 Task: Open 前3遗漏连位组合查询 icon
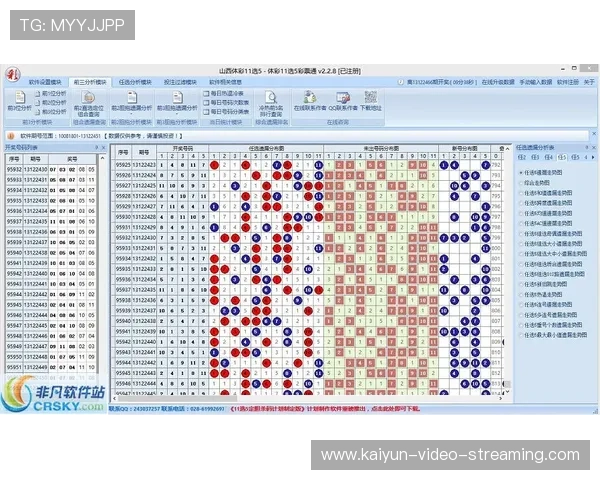(x=87, y=100)
